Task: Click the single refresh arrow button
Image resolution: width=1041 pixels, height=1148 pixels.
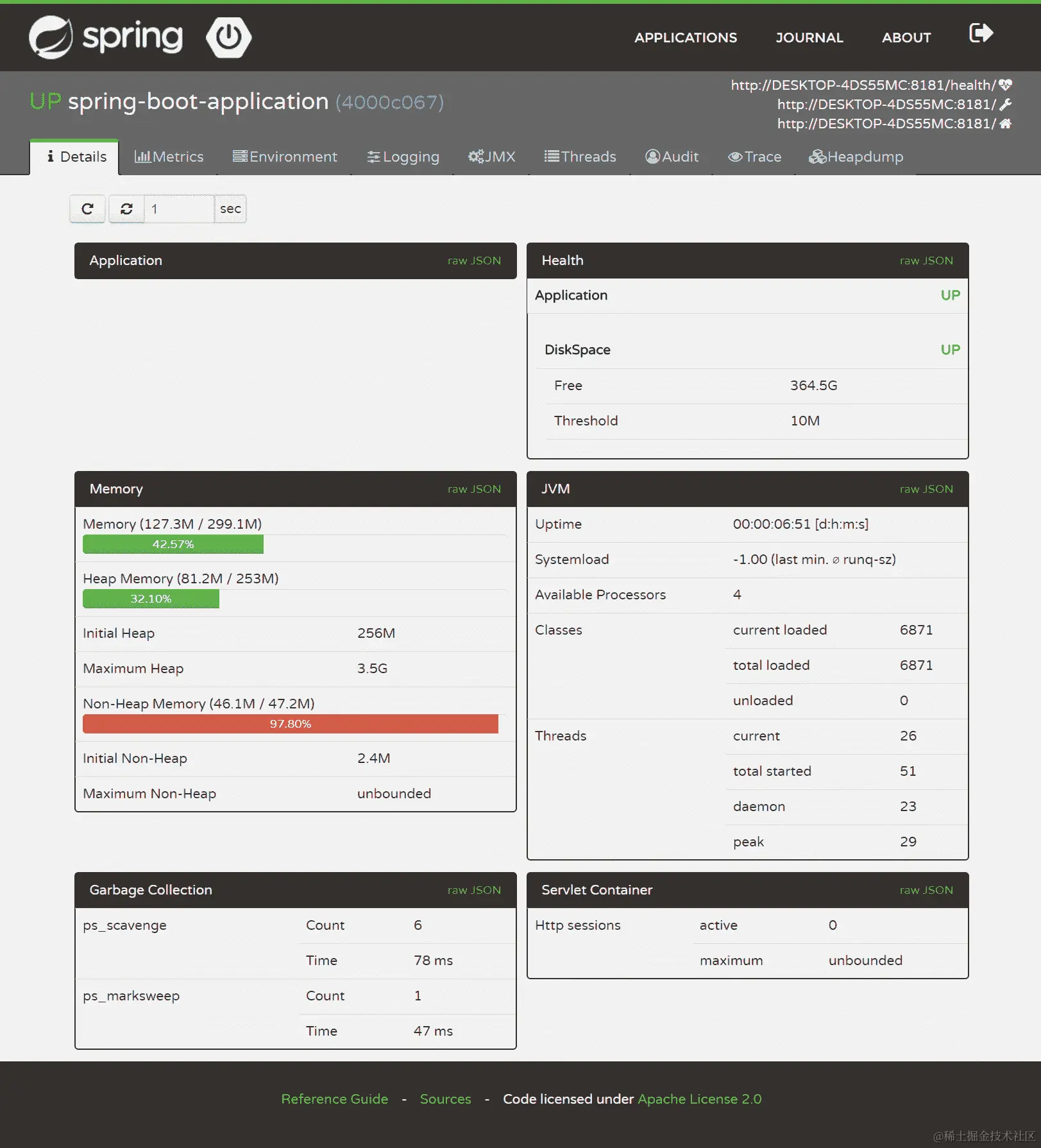Action: [88, 209]
